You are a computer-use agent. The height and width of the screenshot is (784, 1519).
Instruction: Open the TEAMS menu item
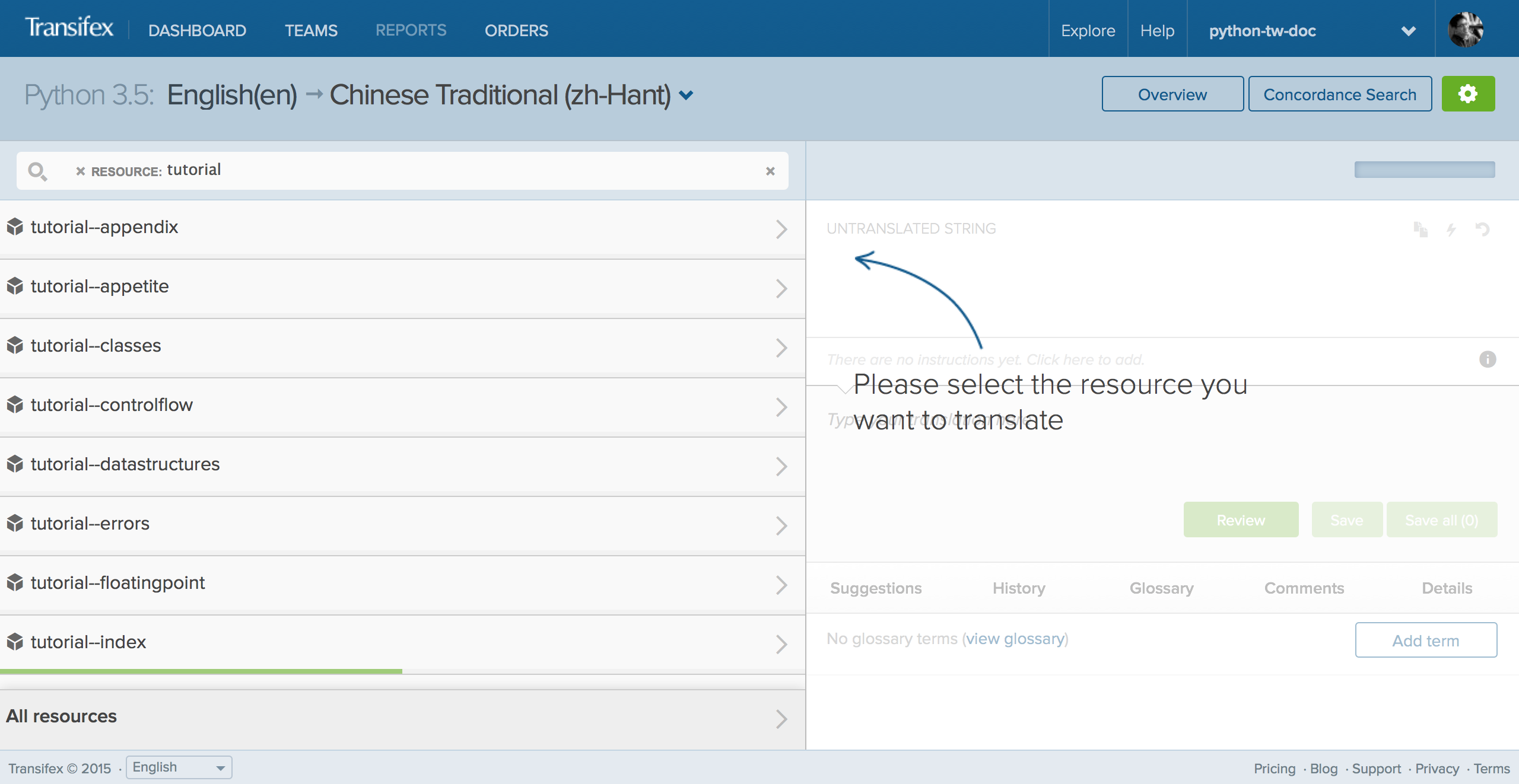point(311,31)
